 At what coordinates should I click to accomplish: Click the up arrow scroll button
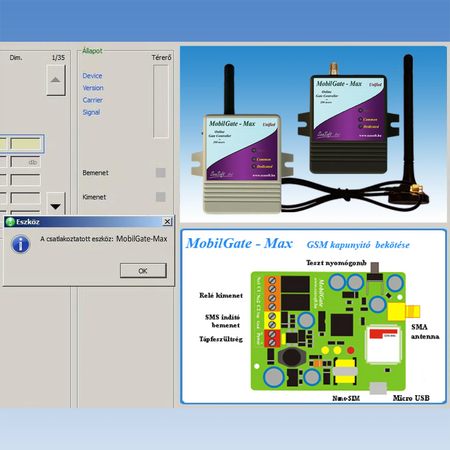[56, 80]
